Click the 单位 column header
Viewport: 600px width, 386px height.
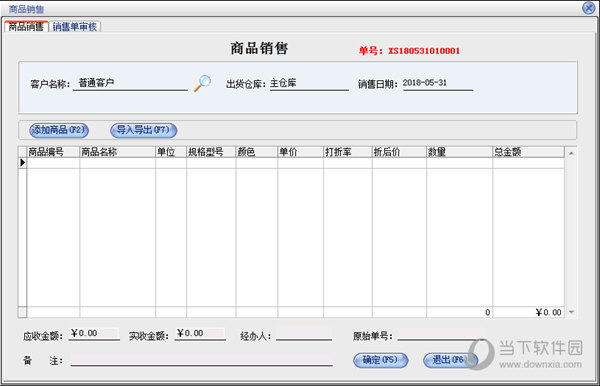click(171, 152)
